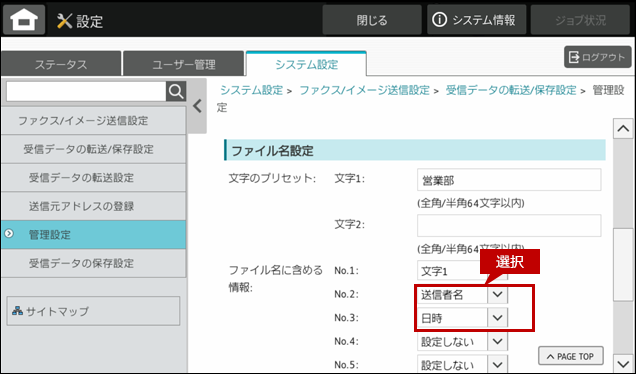This screenshot has height=374, width=636.
Task: Click the 閉じる button
Action: 372,20
